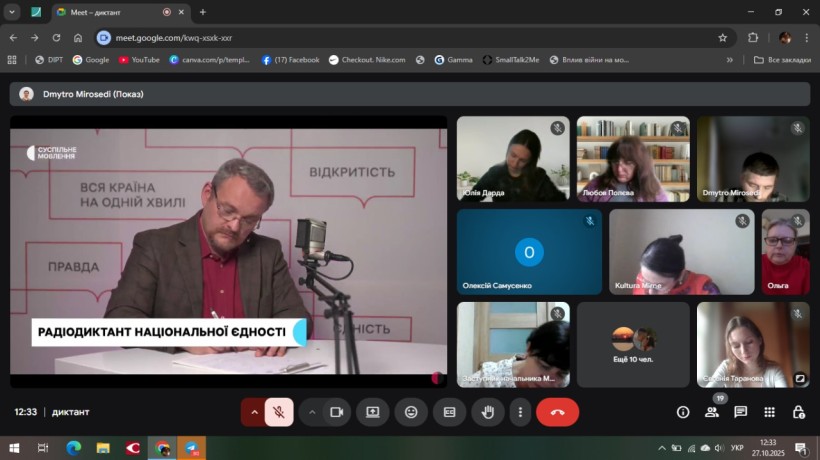Open the DIPT bookmark
The height and width of the screenshot is (460, 820).
coord(49,60)
